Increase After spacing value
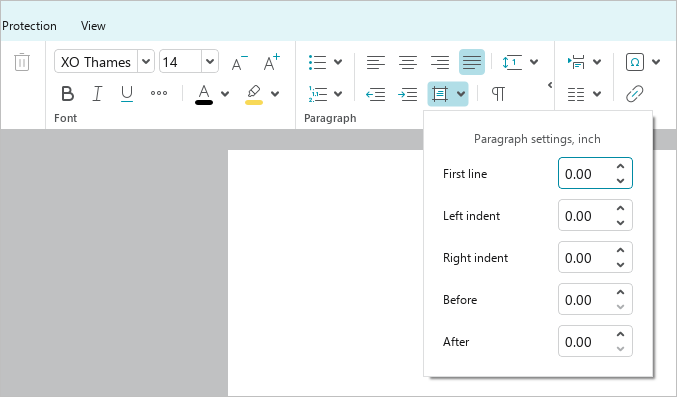The height and width of the screenshot is (397, 677). [620, 334]
